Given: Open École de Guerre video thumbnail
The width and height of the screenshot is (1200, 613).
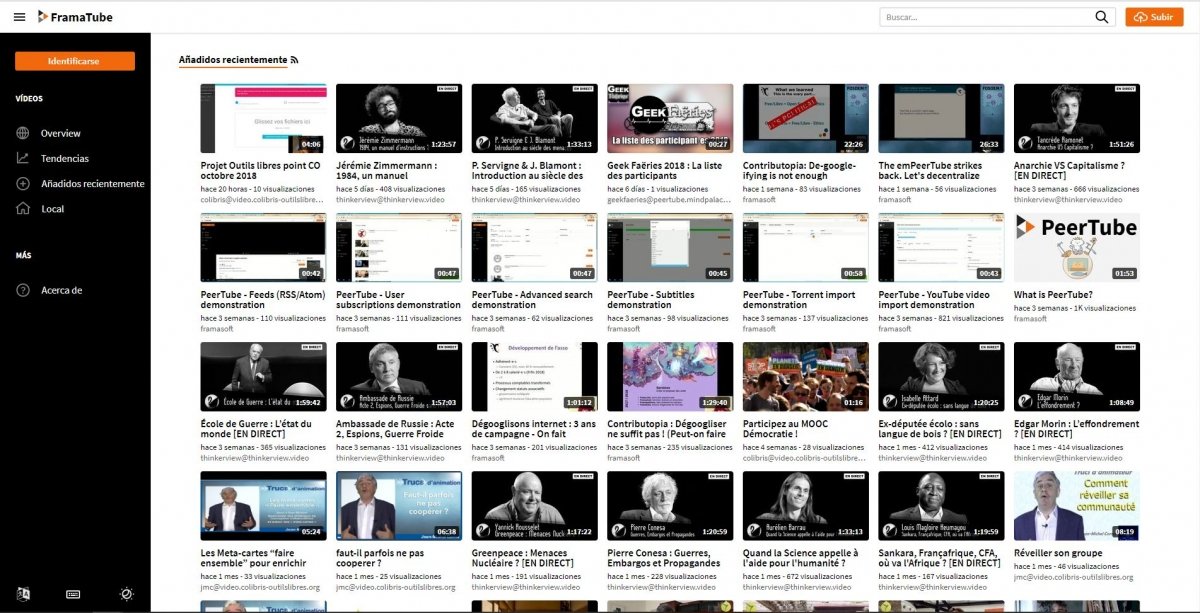Looking at the screenshot, I should pyautogui.click(x=263, y=376).
